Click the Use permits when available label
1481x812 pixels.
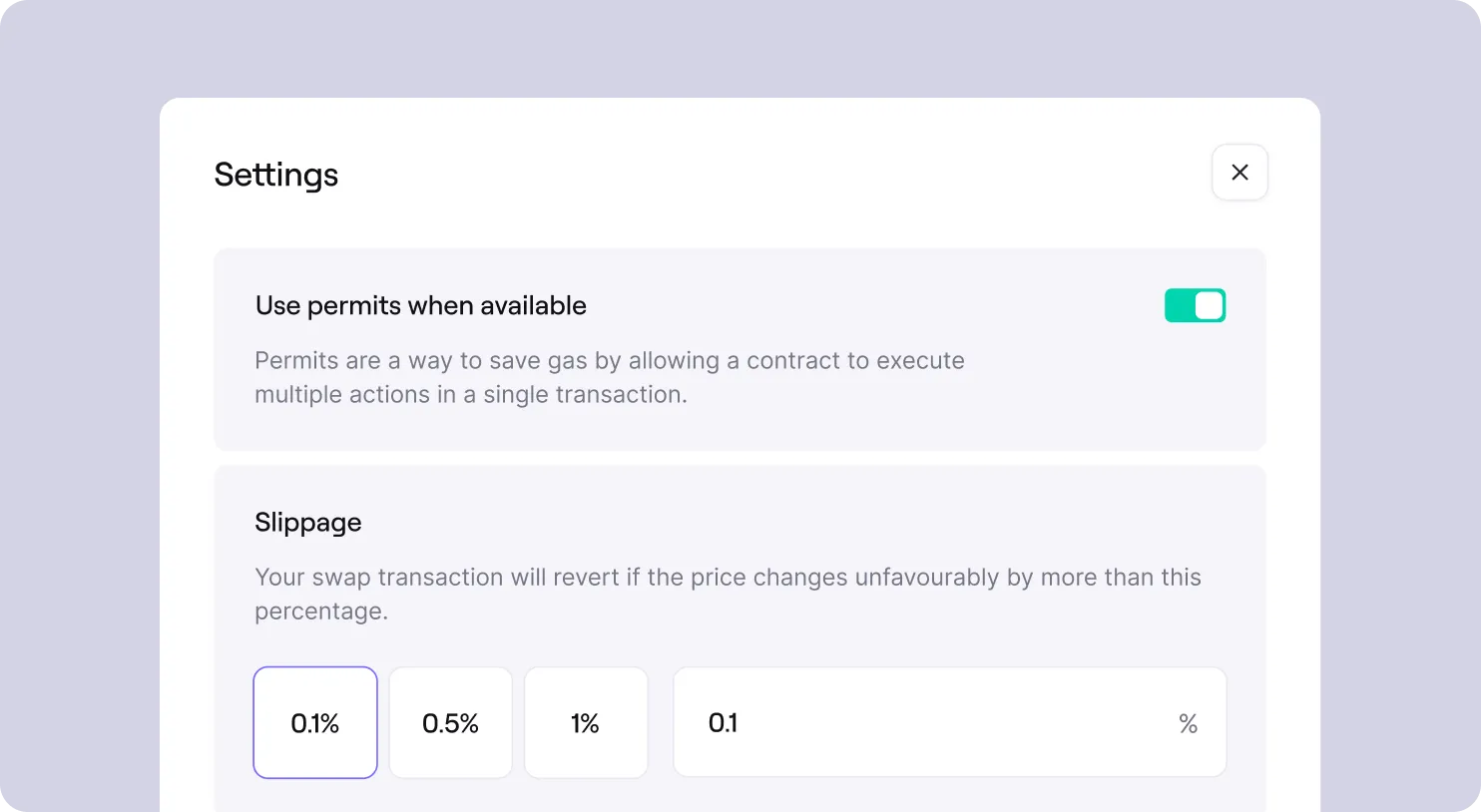tap(420, 305)
